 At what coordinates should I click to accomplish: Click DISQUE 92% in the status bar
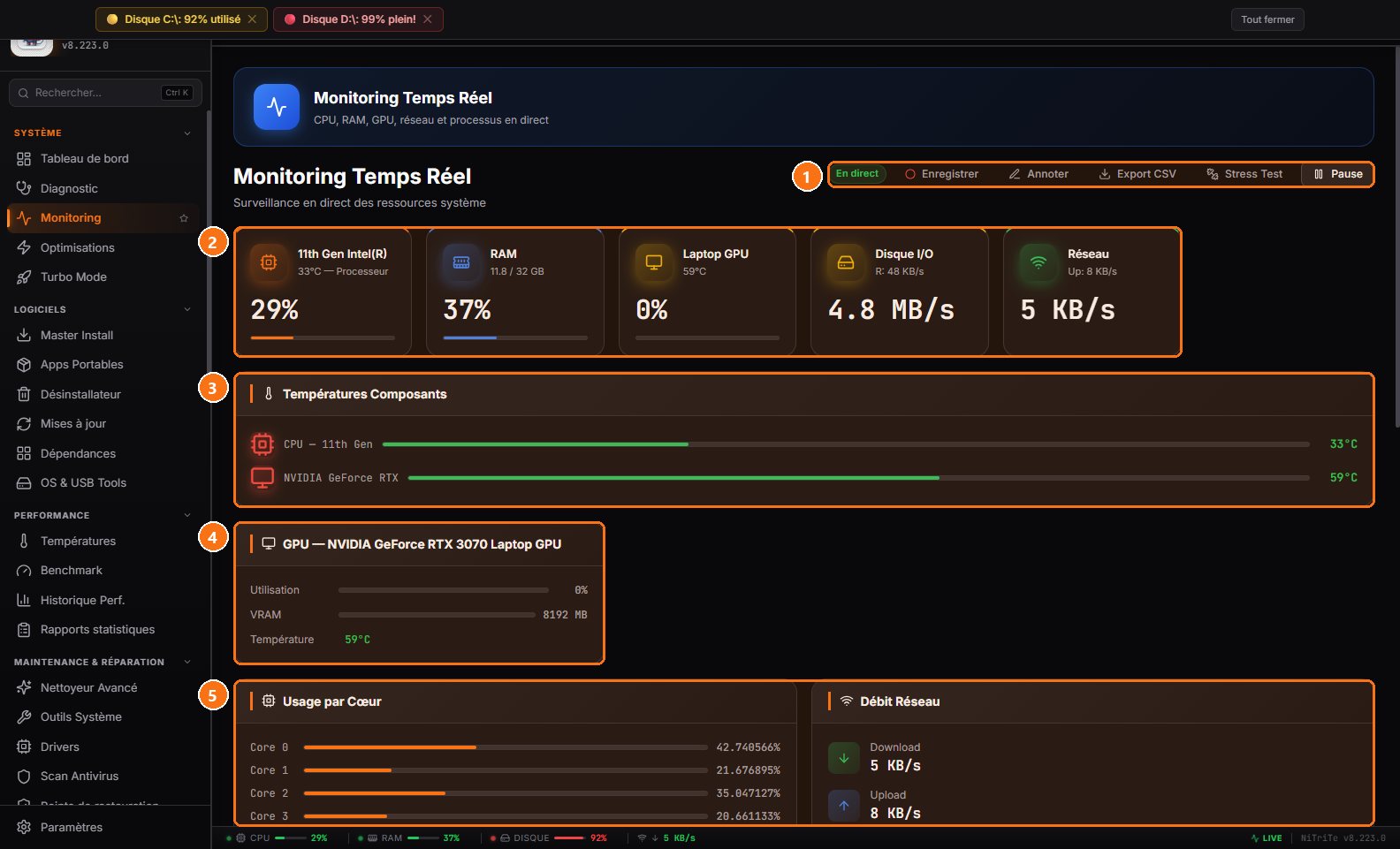click(550, 838)
